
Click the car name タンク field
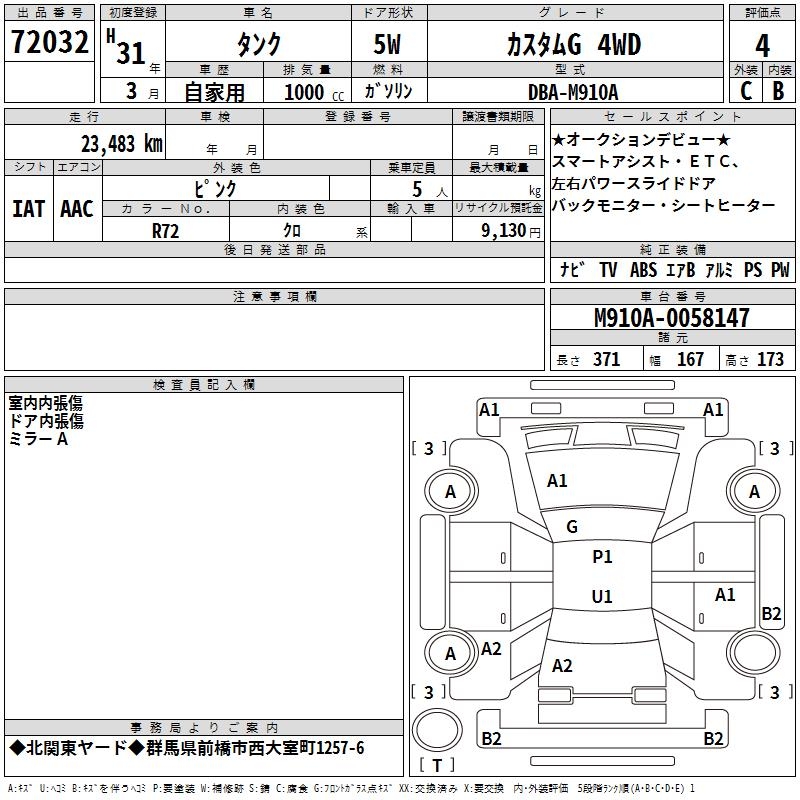point(258,45)
